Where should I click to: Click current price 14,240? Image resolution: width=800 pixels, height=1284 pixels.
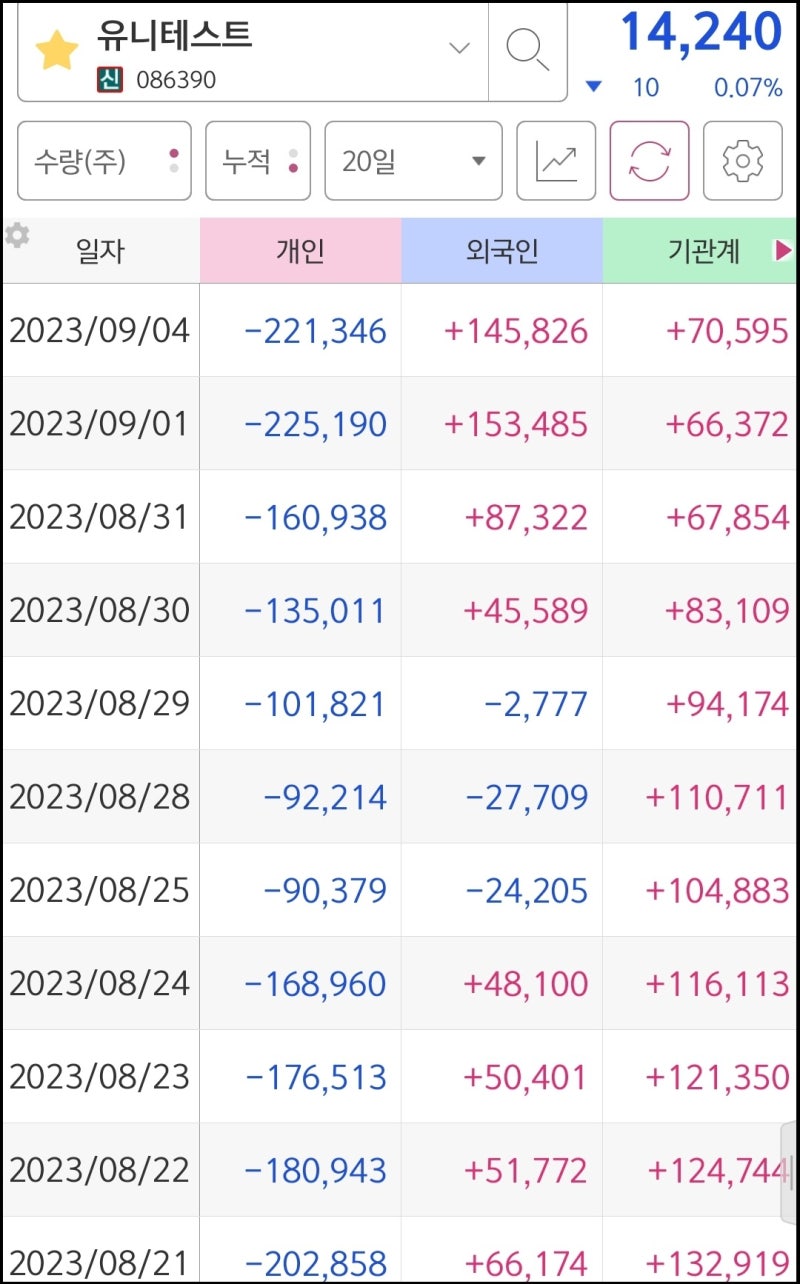coord(701,32)
